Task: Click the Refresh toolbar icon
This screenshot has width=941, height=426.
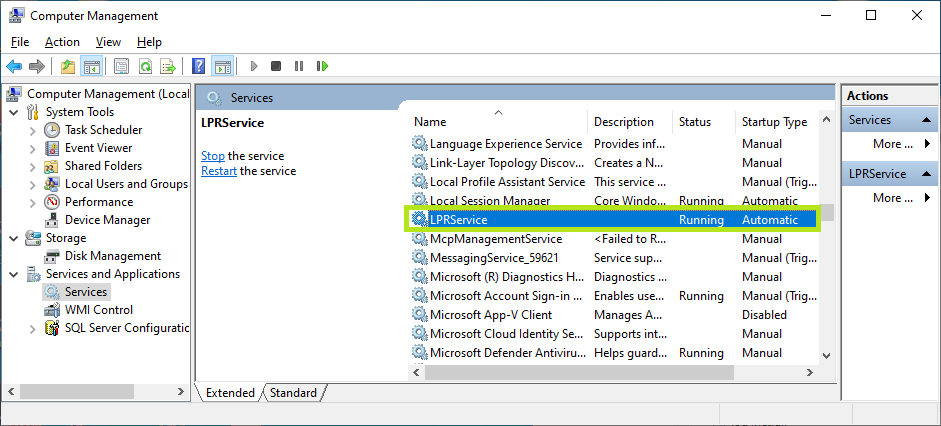Action: [145, 66]
